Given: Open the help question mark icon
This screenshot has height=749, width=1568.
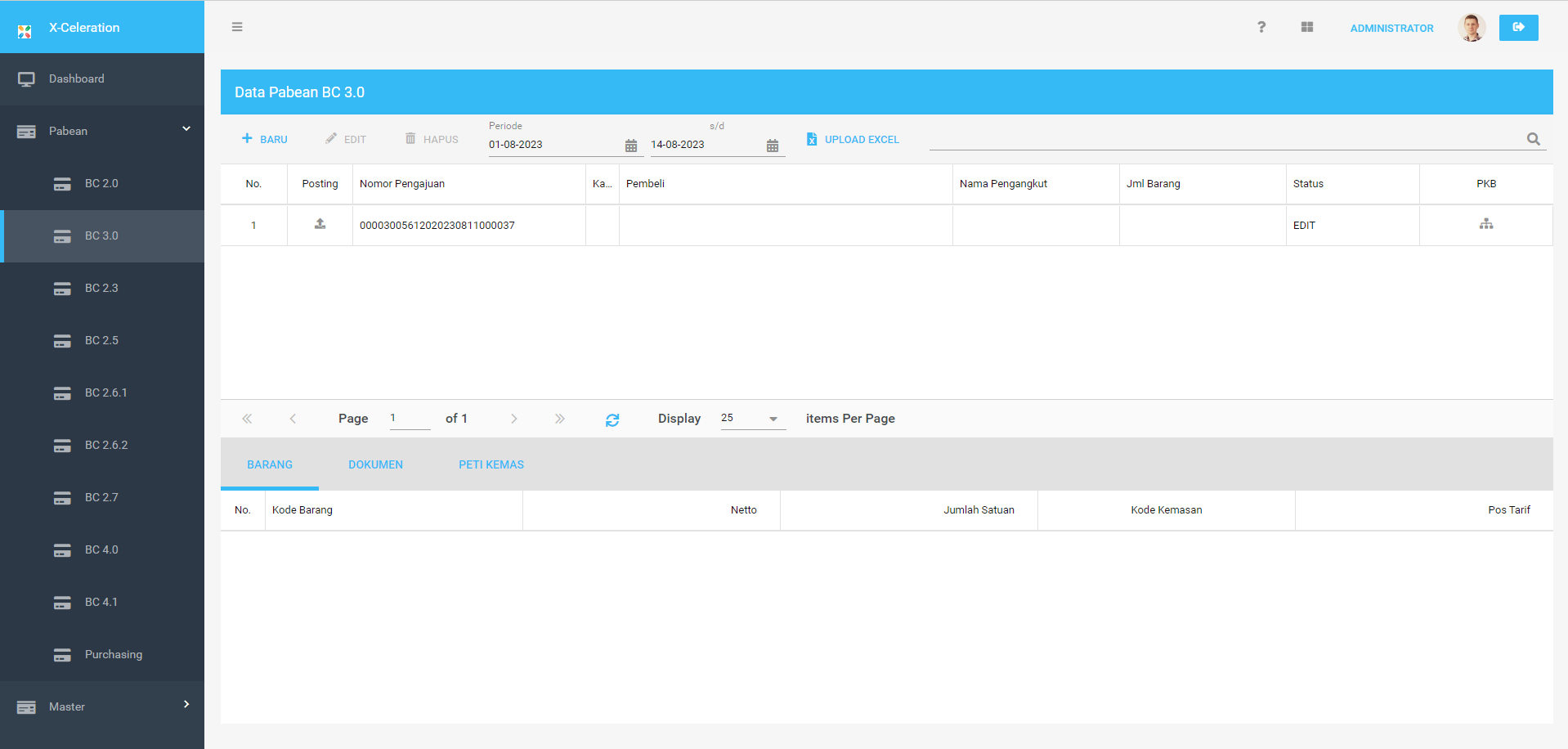Looking at the screenshot, I should point(1261,27).
